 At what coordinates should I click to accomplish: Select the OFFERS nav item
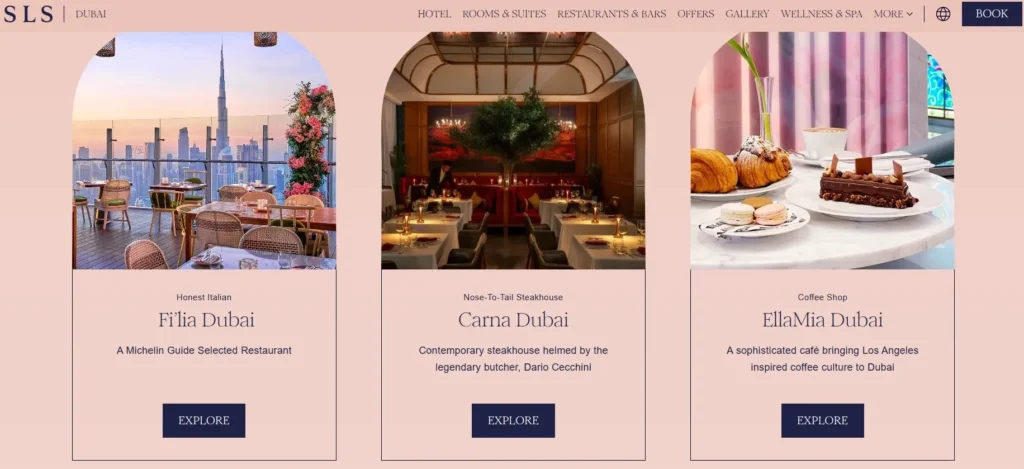[x=696, y=14]
